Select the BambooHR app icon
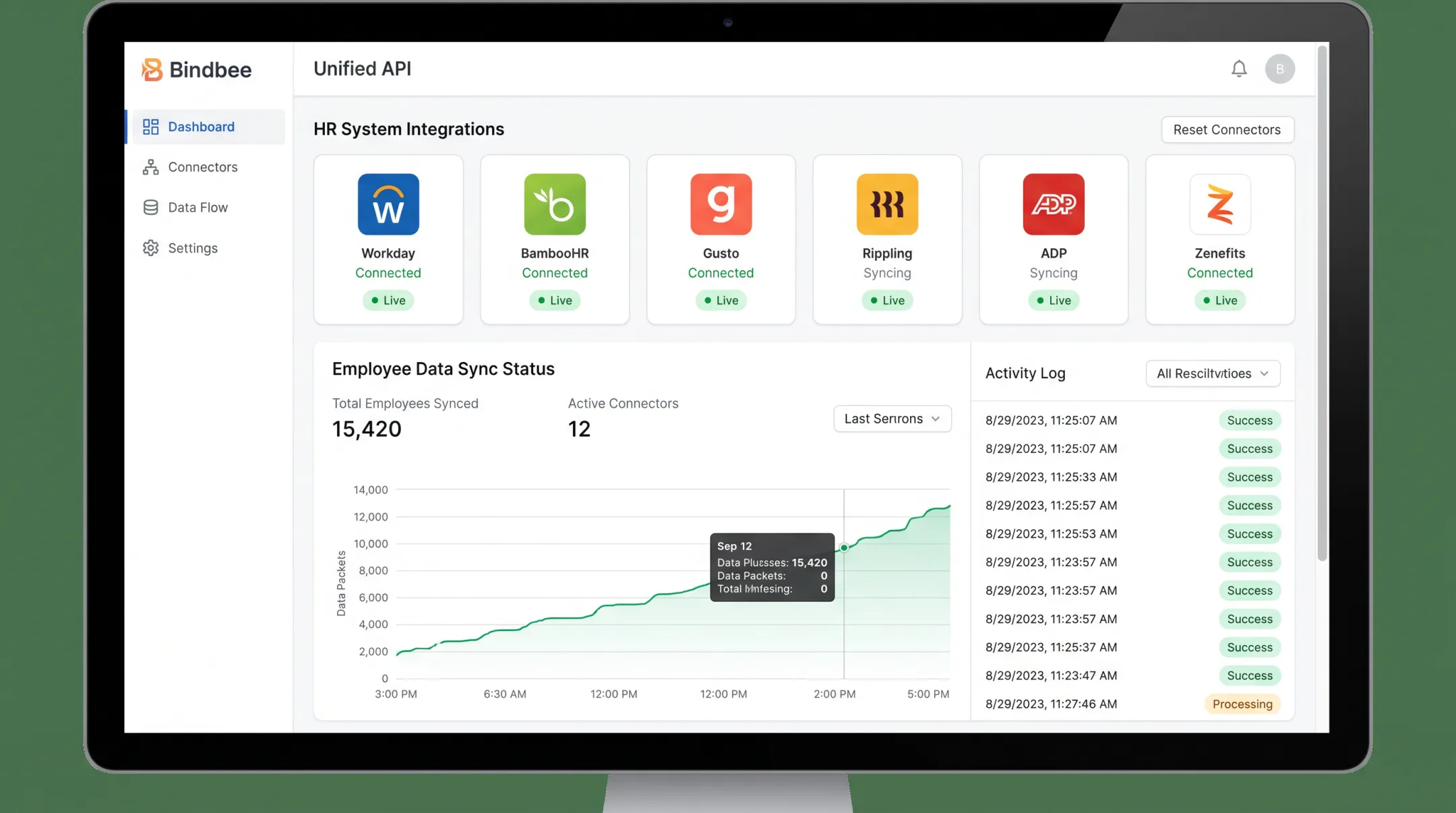The height and width of the screenshot is (813, 1456). coord(555,204)
